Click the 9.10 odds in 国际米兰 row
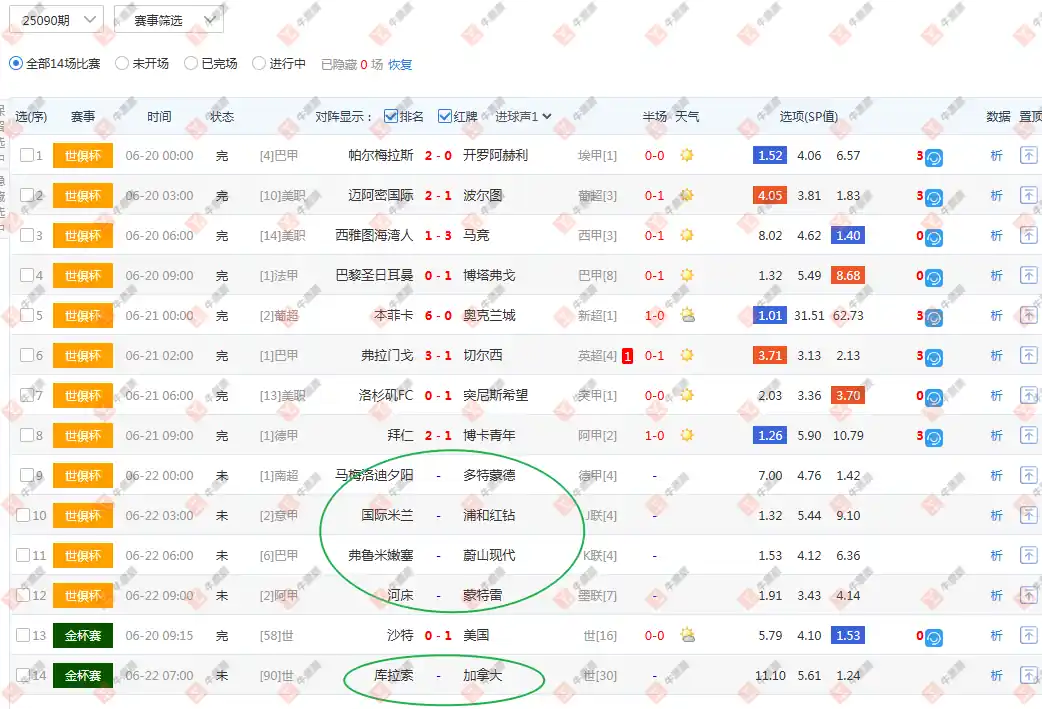 click(x=848, y=515)
